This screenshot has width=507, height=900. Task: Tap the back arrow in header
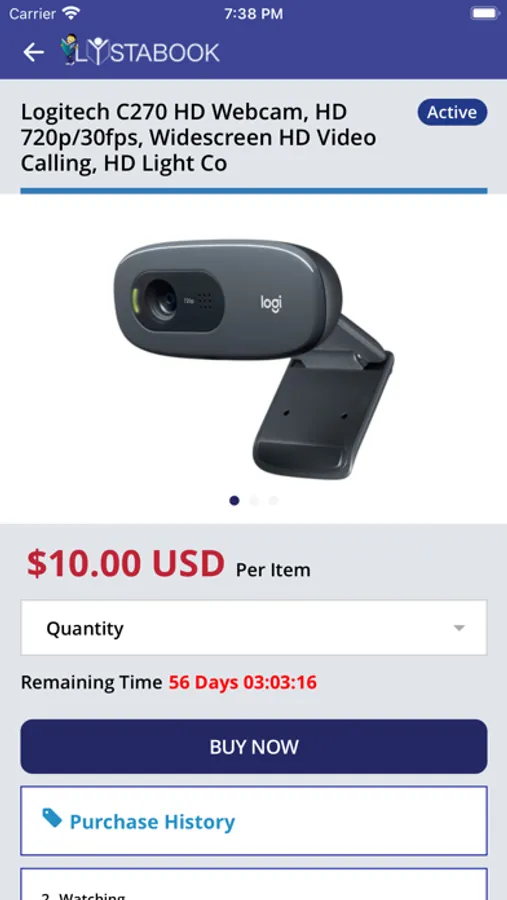(33, 52)
